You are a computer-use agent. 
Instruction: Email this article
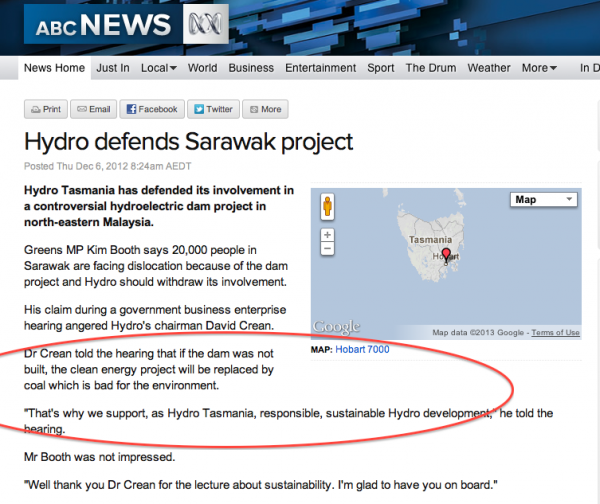pyautogui.click(x=93, y=109)
